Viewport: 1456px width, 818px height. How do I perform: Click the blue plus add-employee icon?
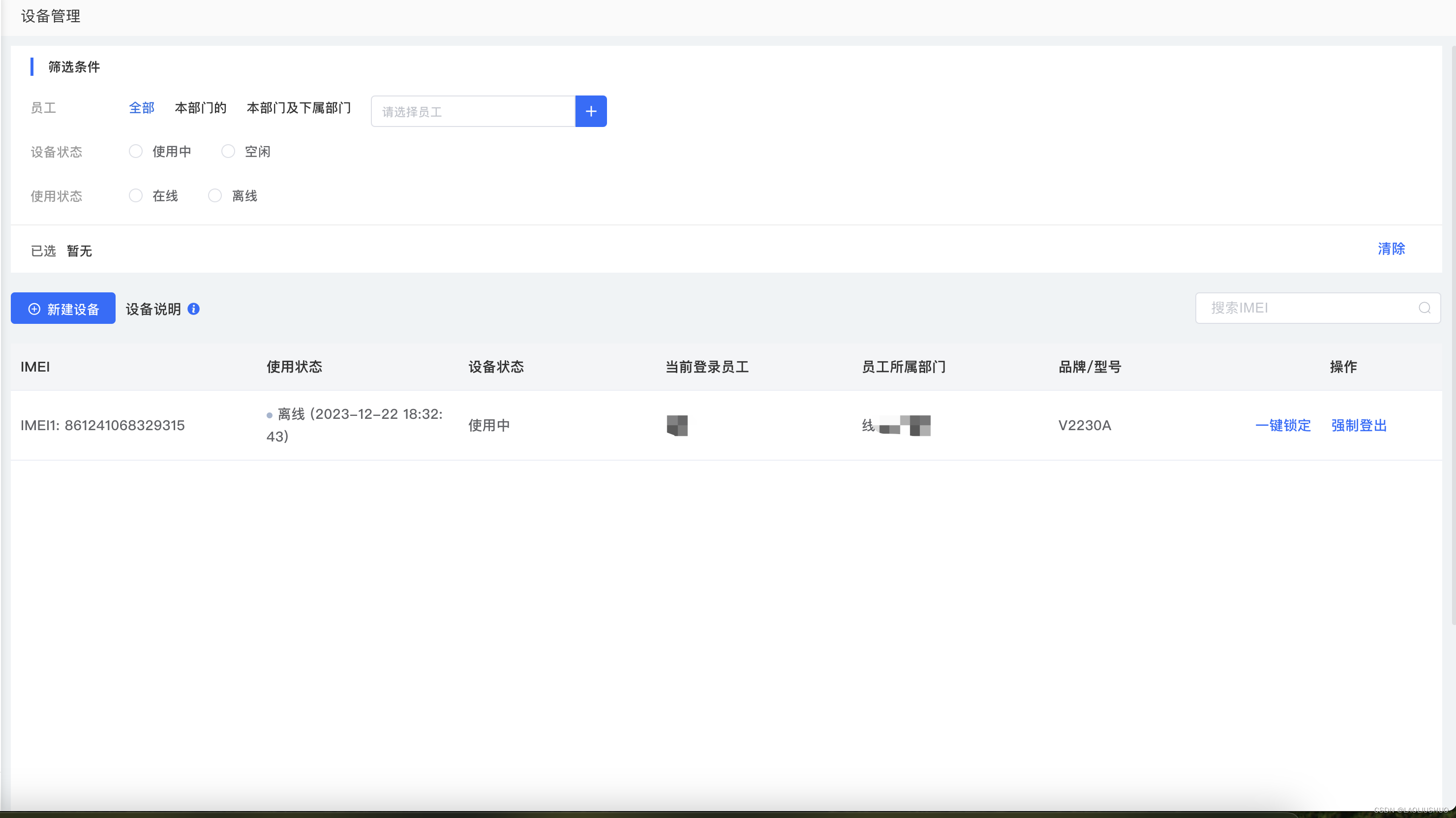tap(591, 111)
